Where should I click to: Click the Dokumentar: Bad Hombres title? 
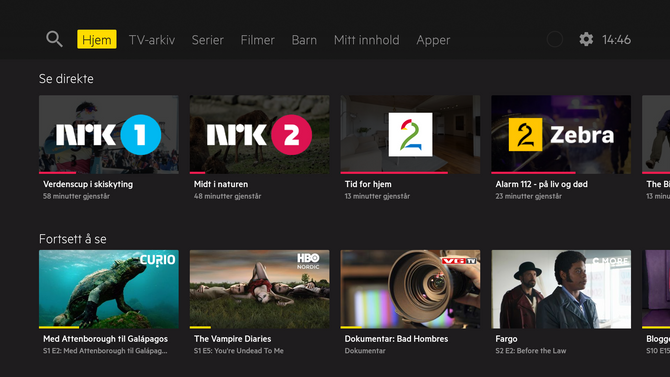pyautogui.click(x=397, y=339)
